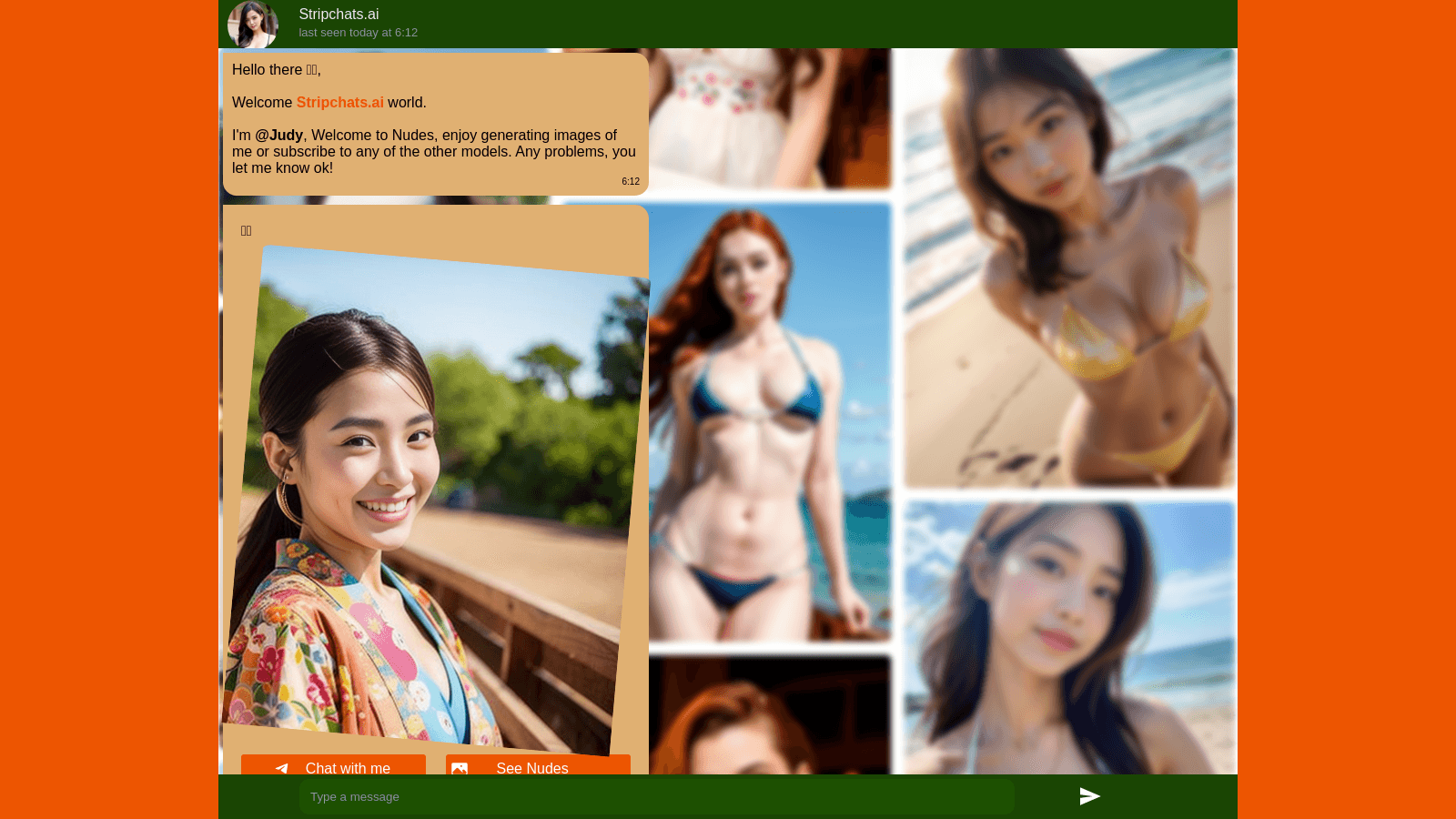Viewport: 1456px width, 819px height.
Task: Click the 6:12 timestamp in the welcome bubble
Action: tap(631, 182)
